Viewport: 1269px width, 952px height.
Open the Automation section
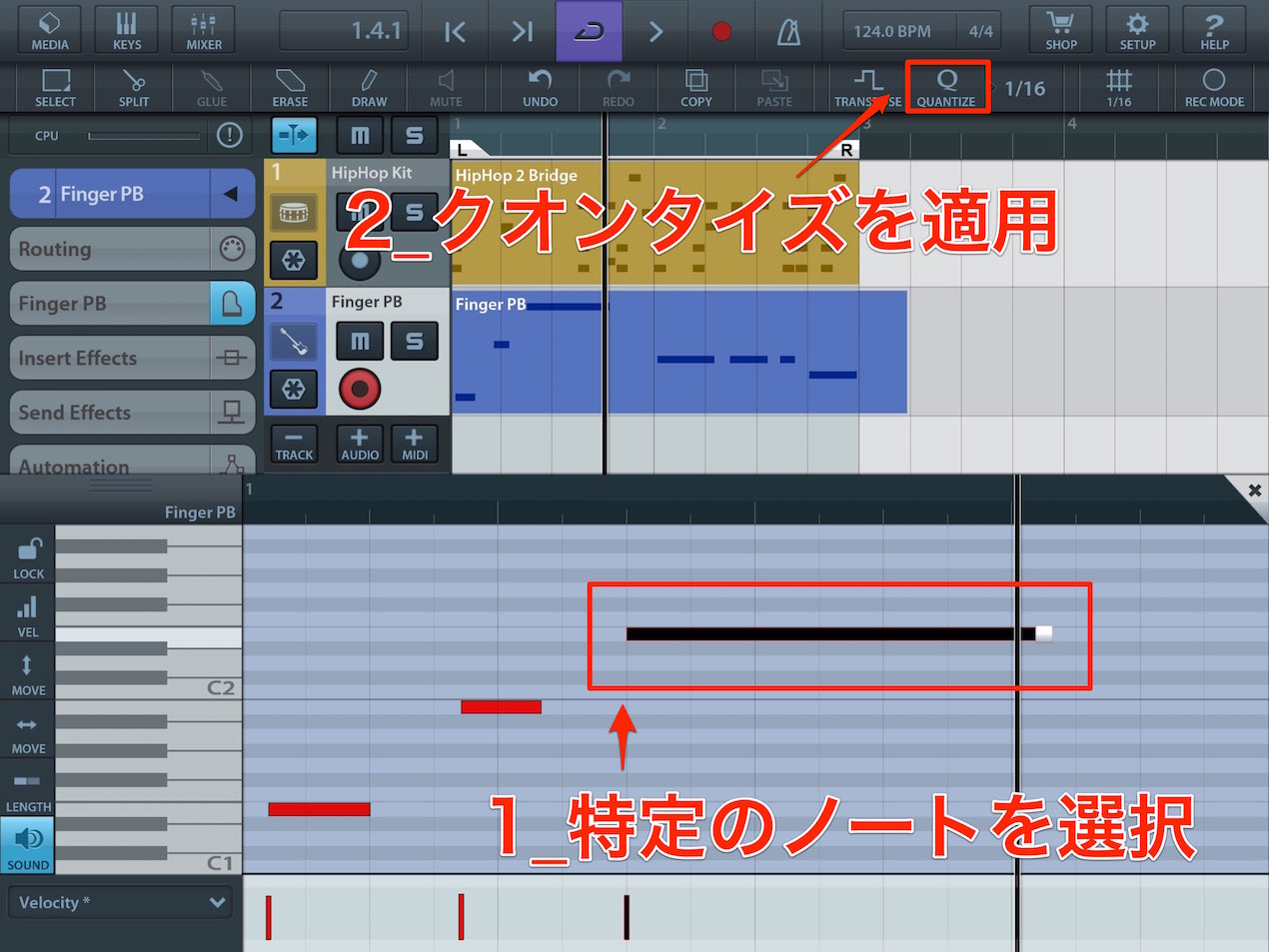132,462
